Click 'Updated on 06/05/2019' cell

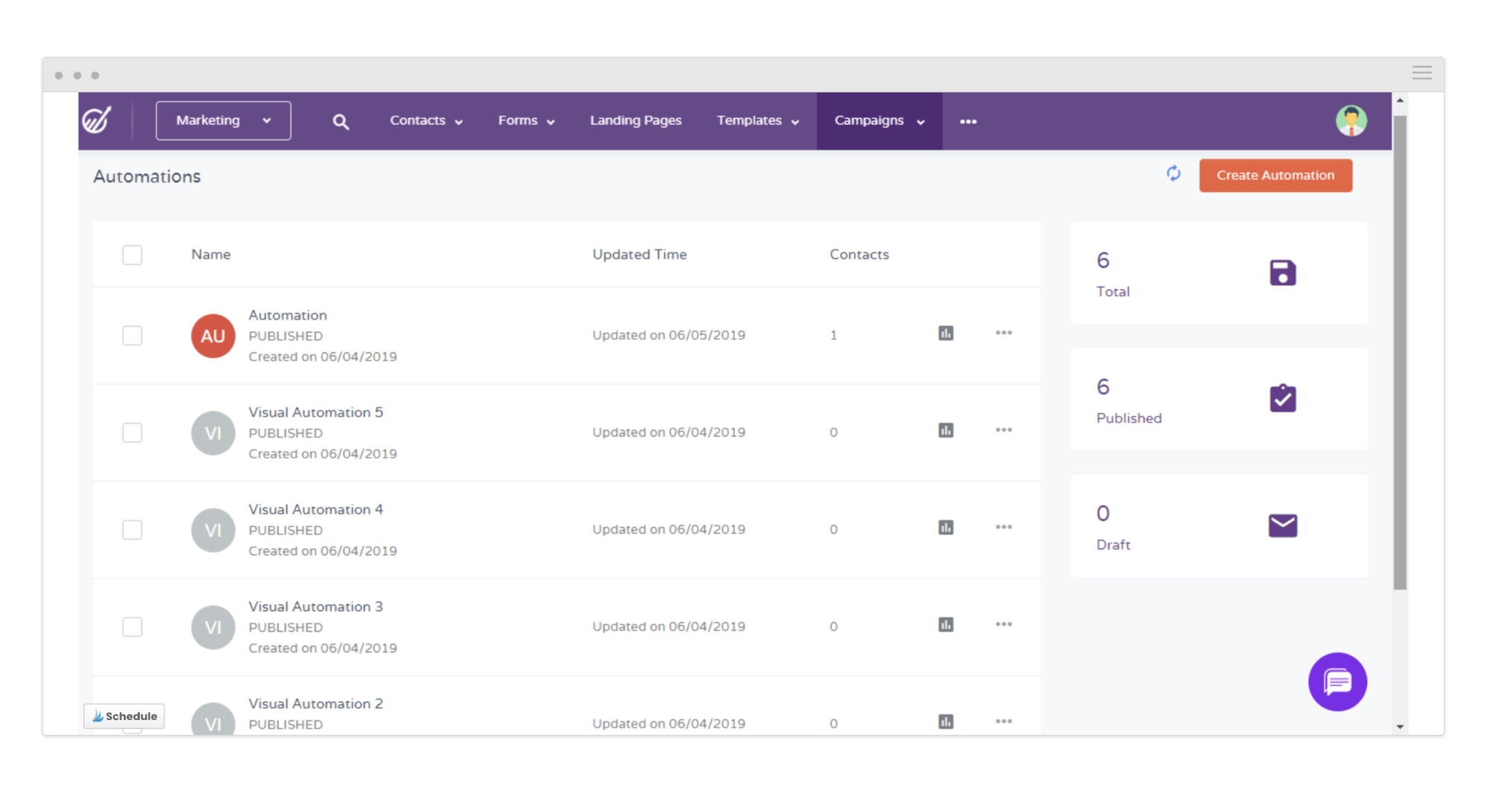point(669,335)
